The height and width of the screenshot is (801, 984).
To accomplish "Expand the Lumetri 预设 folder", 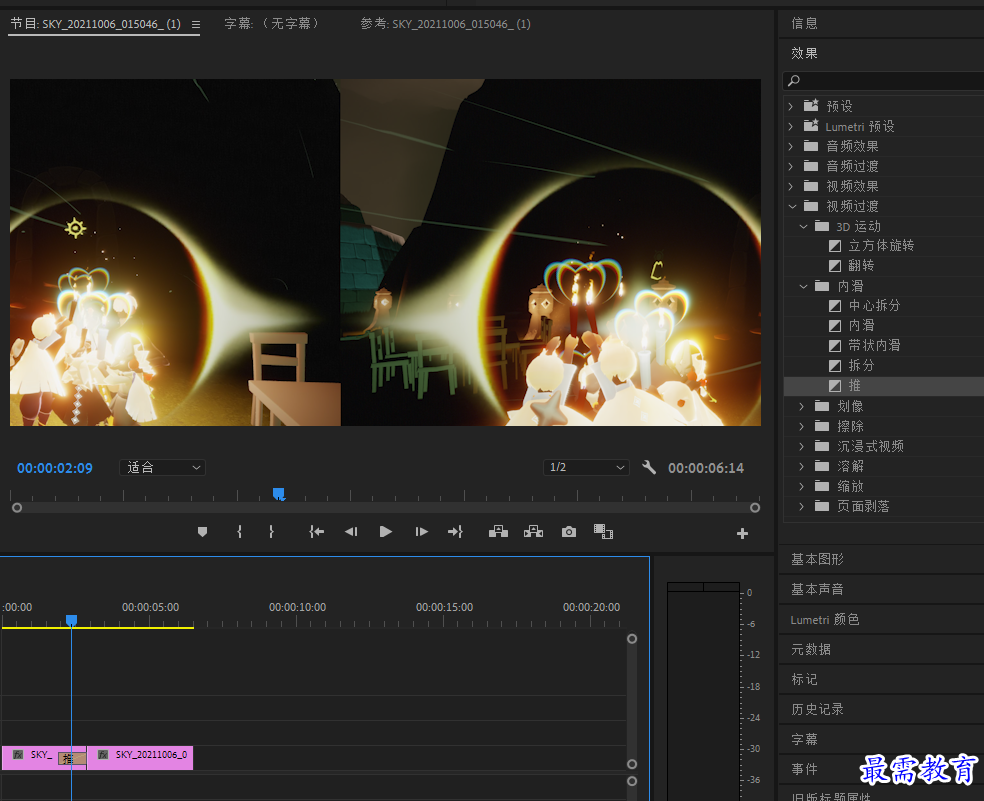I will coord(791,127).
